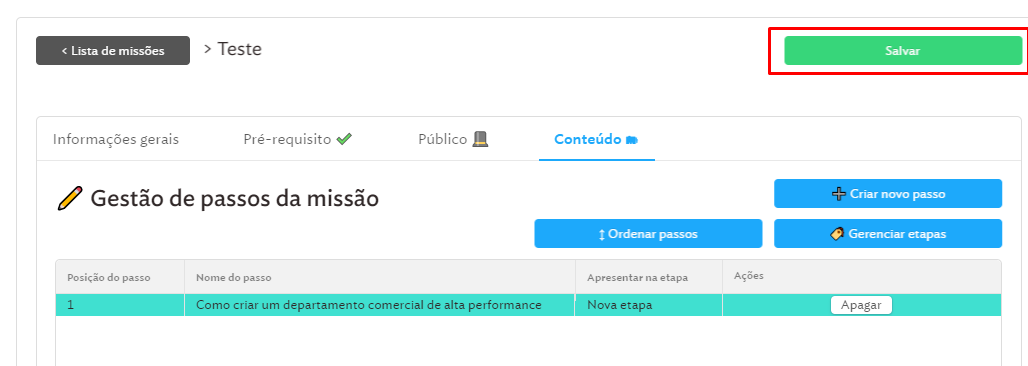This screenshot has width=1028, height=366.
Task: Save the mission with the Salvar button
Action: coord(903,51)
